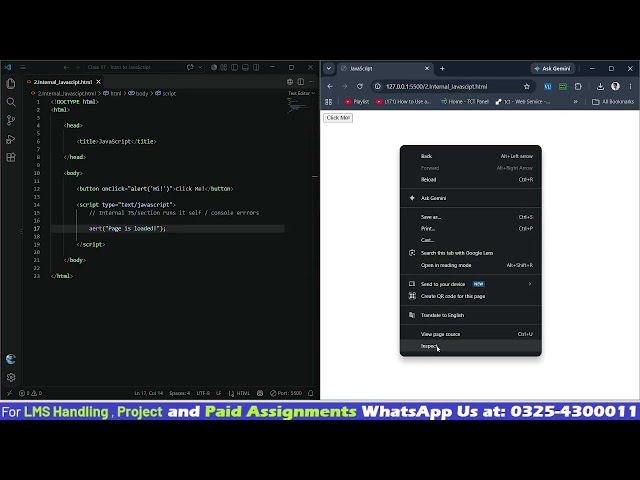The height and width of the screenshot is (480, 640).
Task: Select Reload in the context menu
Action: pyautogui.click(x=471, y=180)
